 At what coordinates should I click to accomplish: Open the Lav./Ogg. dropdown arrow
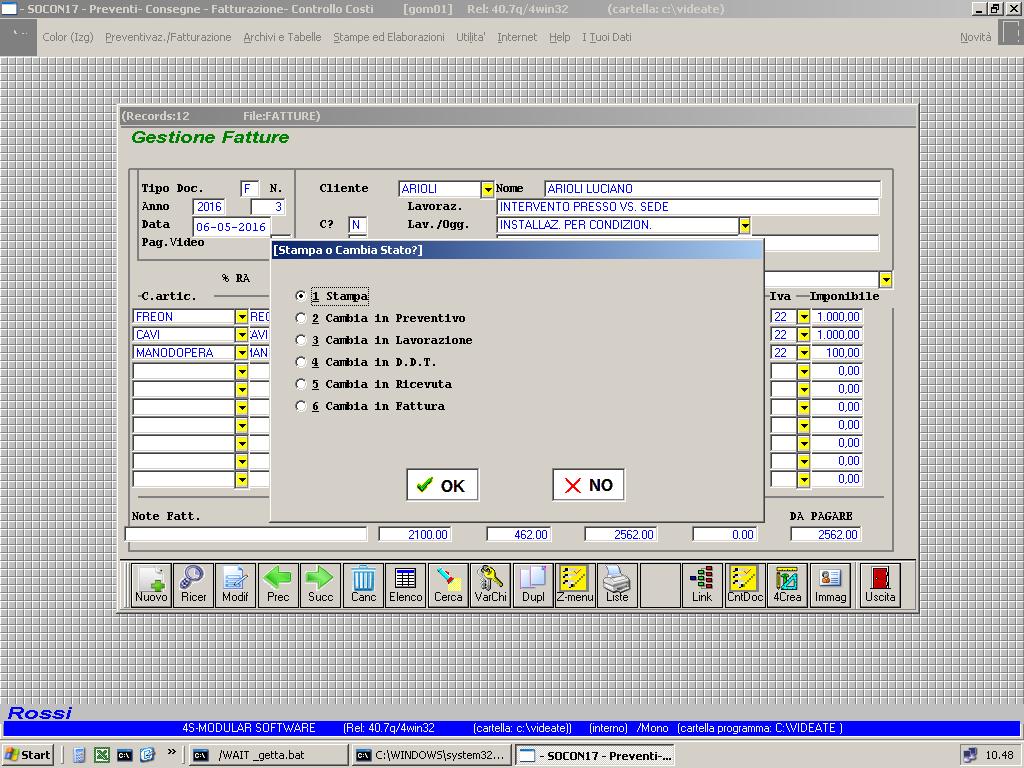click(x=744, y=226)
